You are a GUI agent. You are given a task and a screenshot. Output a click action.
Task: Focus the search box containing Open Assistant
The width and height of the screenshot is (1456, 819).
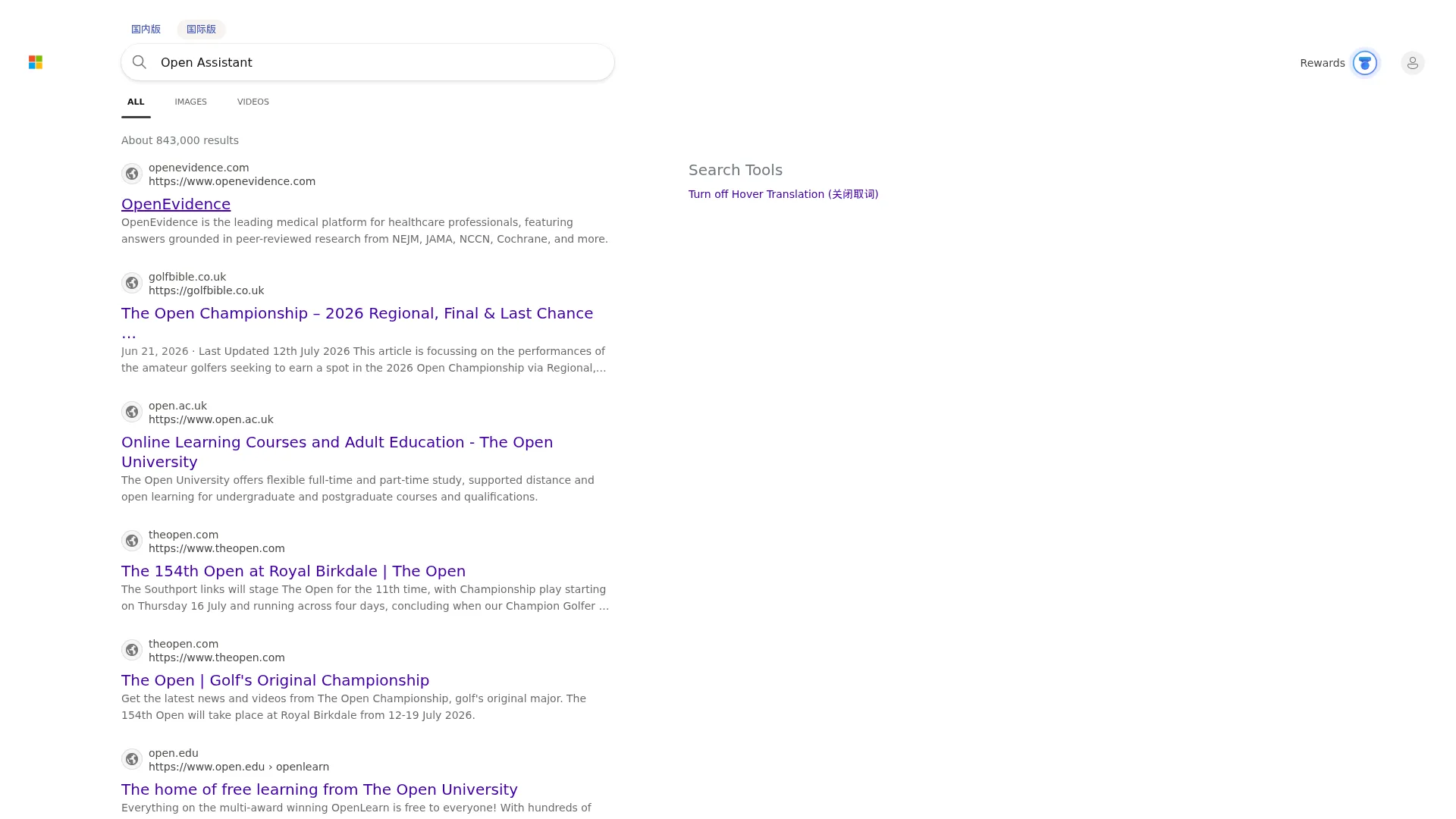[368, 62]
